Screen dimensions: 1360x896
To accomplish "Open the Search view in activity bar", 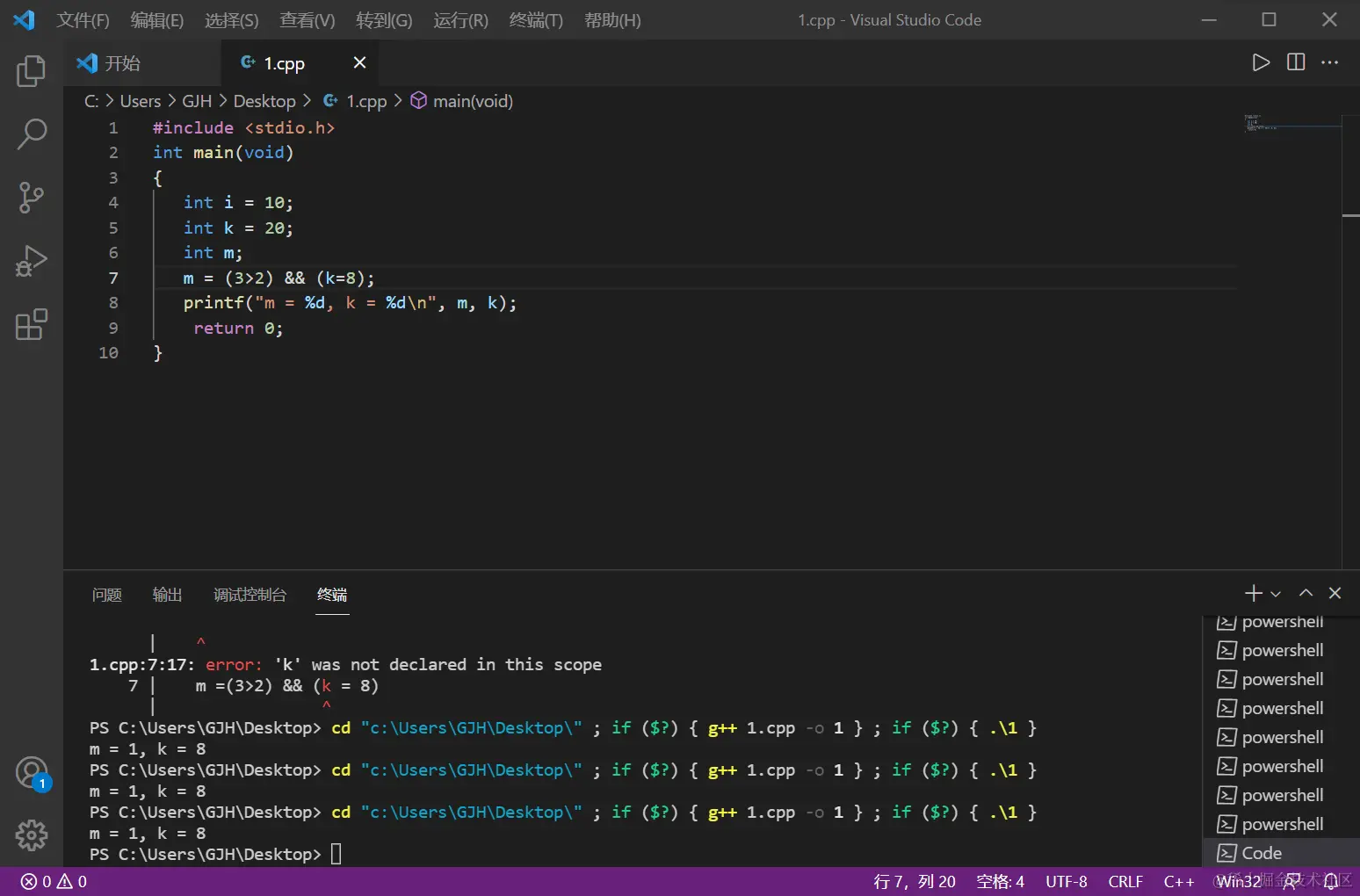I will (32, 134).
